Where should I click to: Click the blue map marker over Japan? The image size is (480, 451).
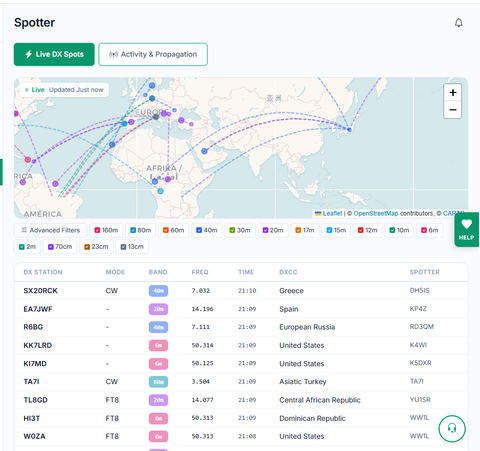coord(349,129)
